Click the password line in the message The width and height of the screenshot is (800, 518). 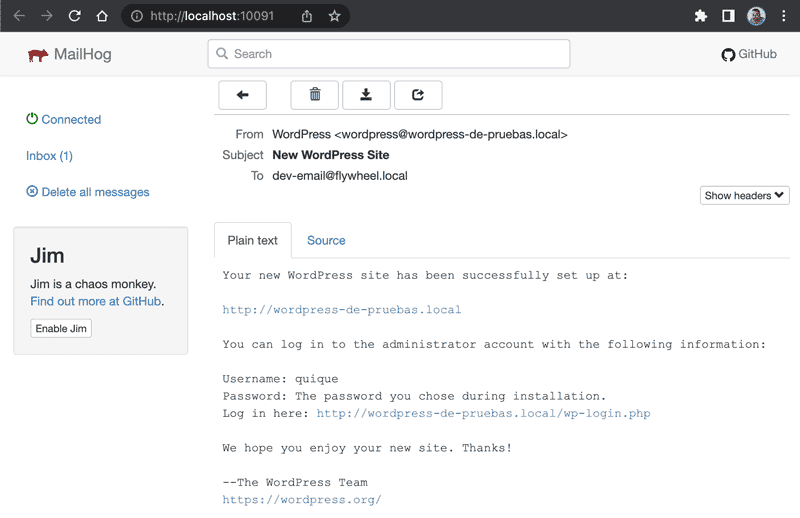point(414,396)
